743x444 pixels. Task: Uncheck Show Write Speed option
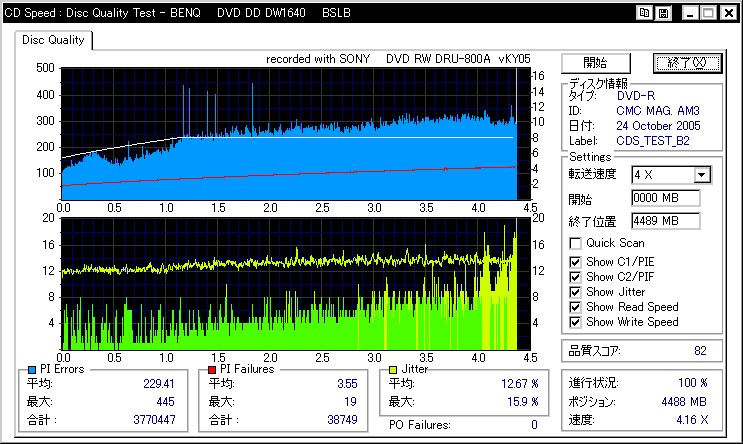[575, 323]
